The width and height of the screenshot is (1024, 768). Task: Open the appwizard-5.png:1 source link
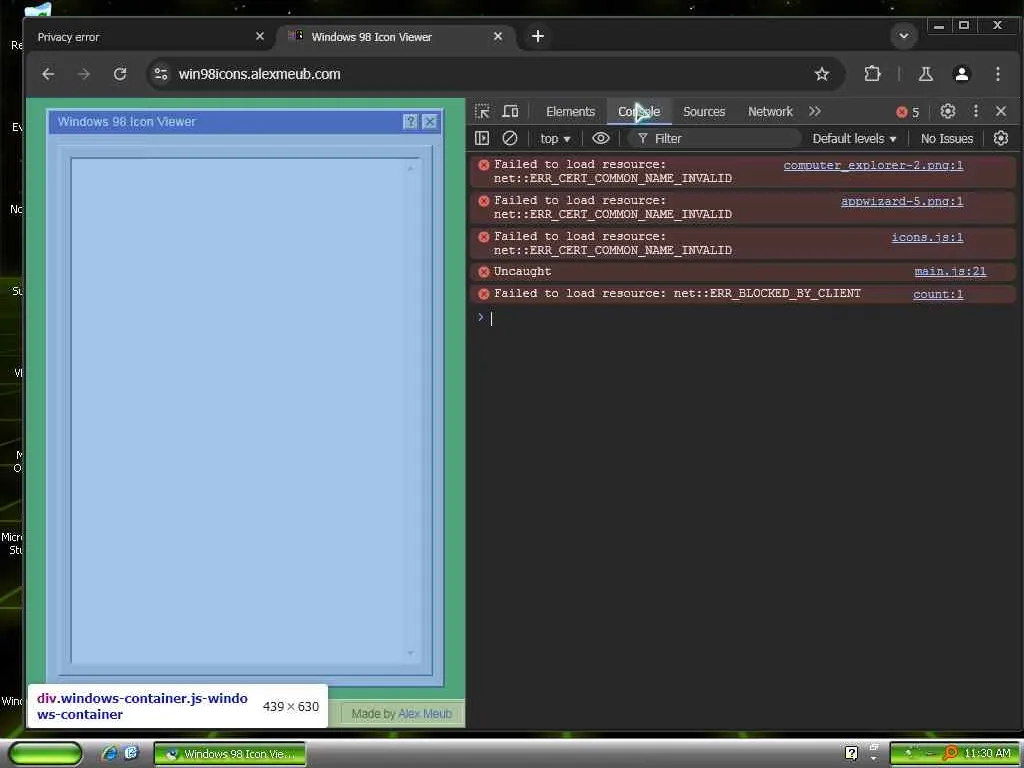point(902,201)
